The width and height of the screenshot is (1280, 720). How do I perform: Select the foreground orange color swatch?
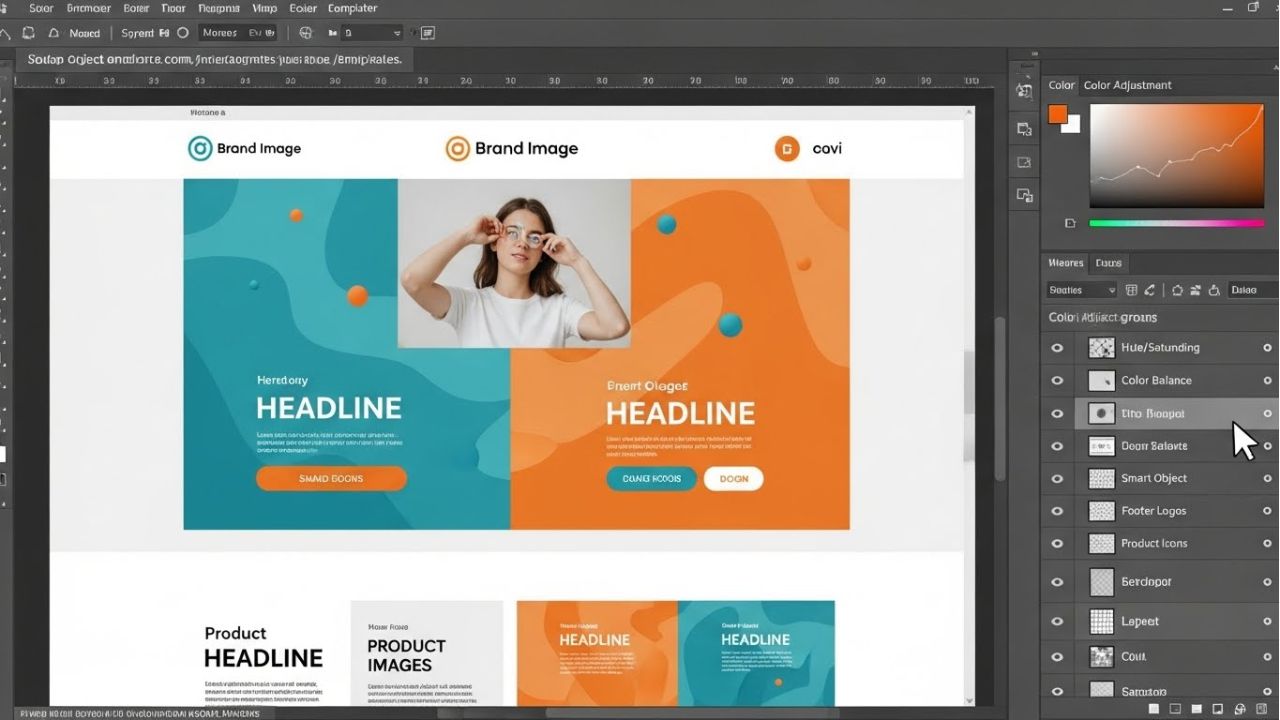1057,114
